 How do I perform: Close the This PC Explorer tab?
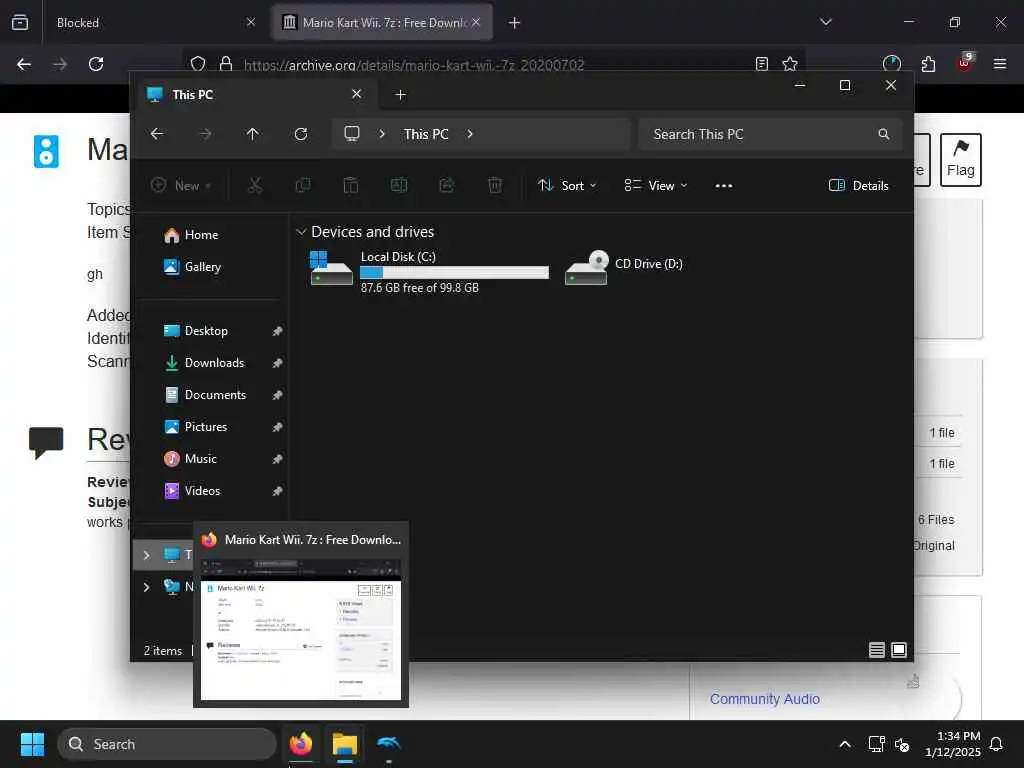(x=357, y=94)
